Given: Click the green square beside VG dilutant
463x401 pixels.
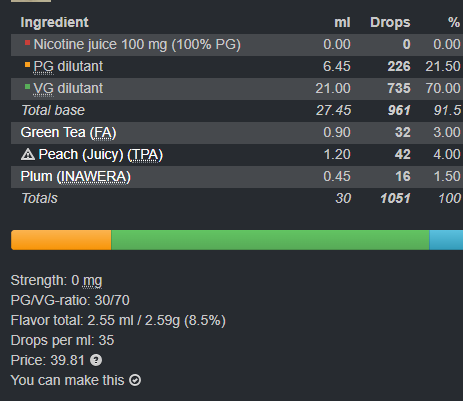Looking at the screenshot, I should pos(27,87).
